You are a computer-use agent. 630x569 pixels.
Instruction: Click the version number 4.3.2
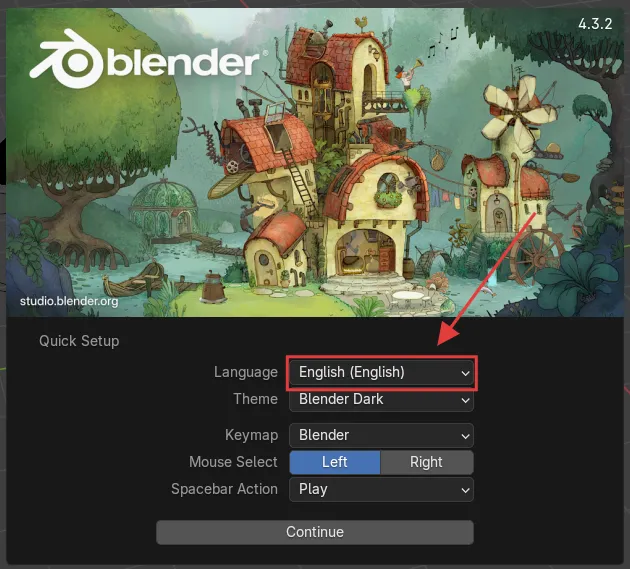pyautogui.click(x=595, y=24)
